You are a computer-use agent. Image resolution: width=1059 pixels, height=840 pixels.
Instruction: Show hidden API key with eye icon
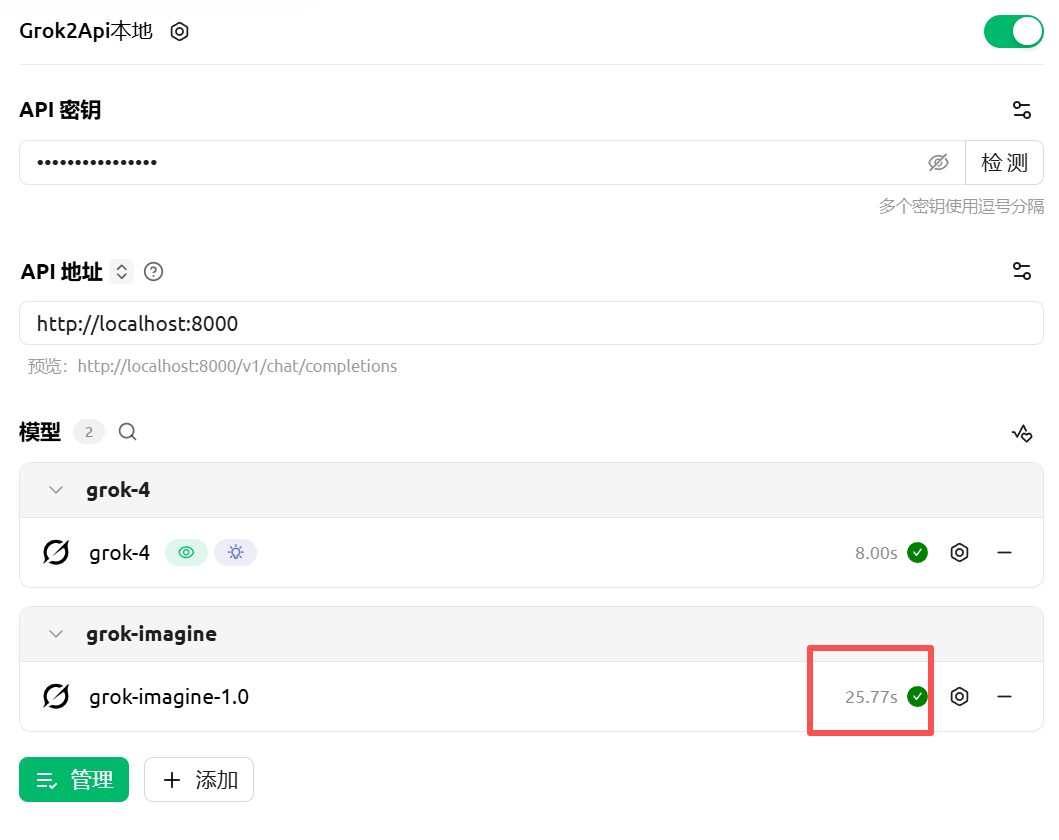[937, 162]
